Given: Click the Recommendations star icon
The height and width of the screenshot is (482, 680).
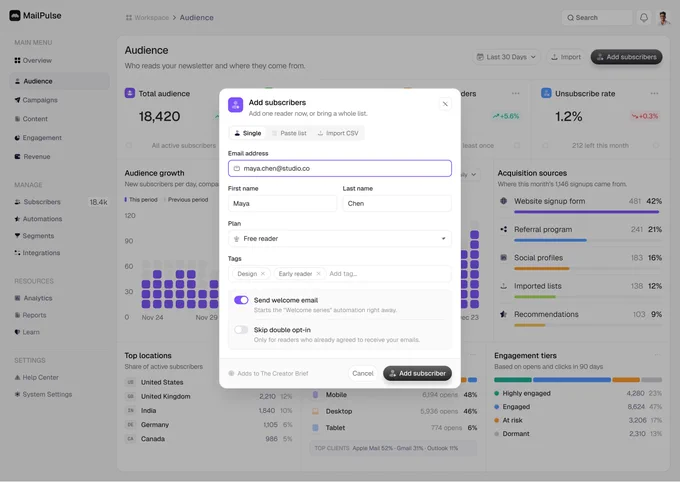Looking at the screenshot, I should (503, 314).
